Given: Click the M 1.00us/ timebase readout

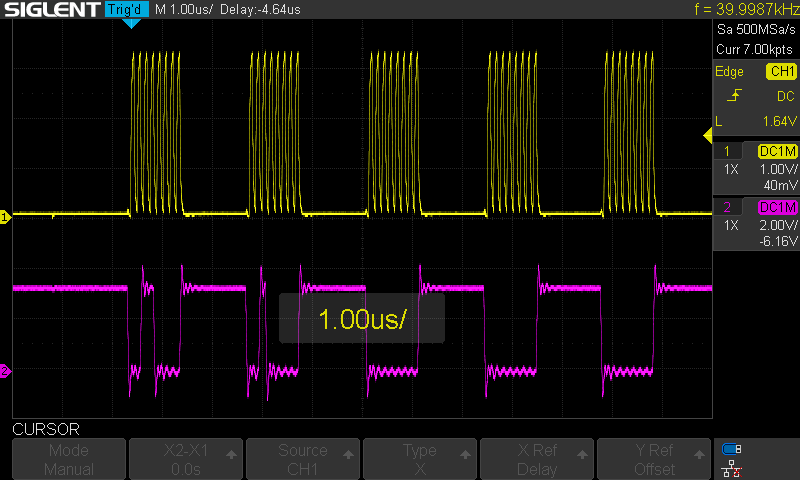Looking at the screenshot, I should tap(184, 9).
